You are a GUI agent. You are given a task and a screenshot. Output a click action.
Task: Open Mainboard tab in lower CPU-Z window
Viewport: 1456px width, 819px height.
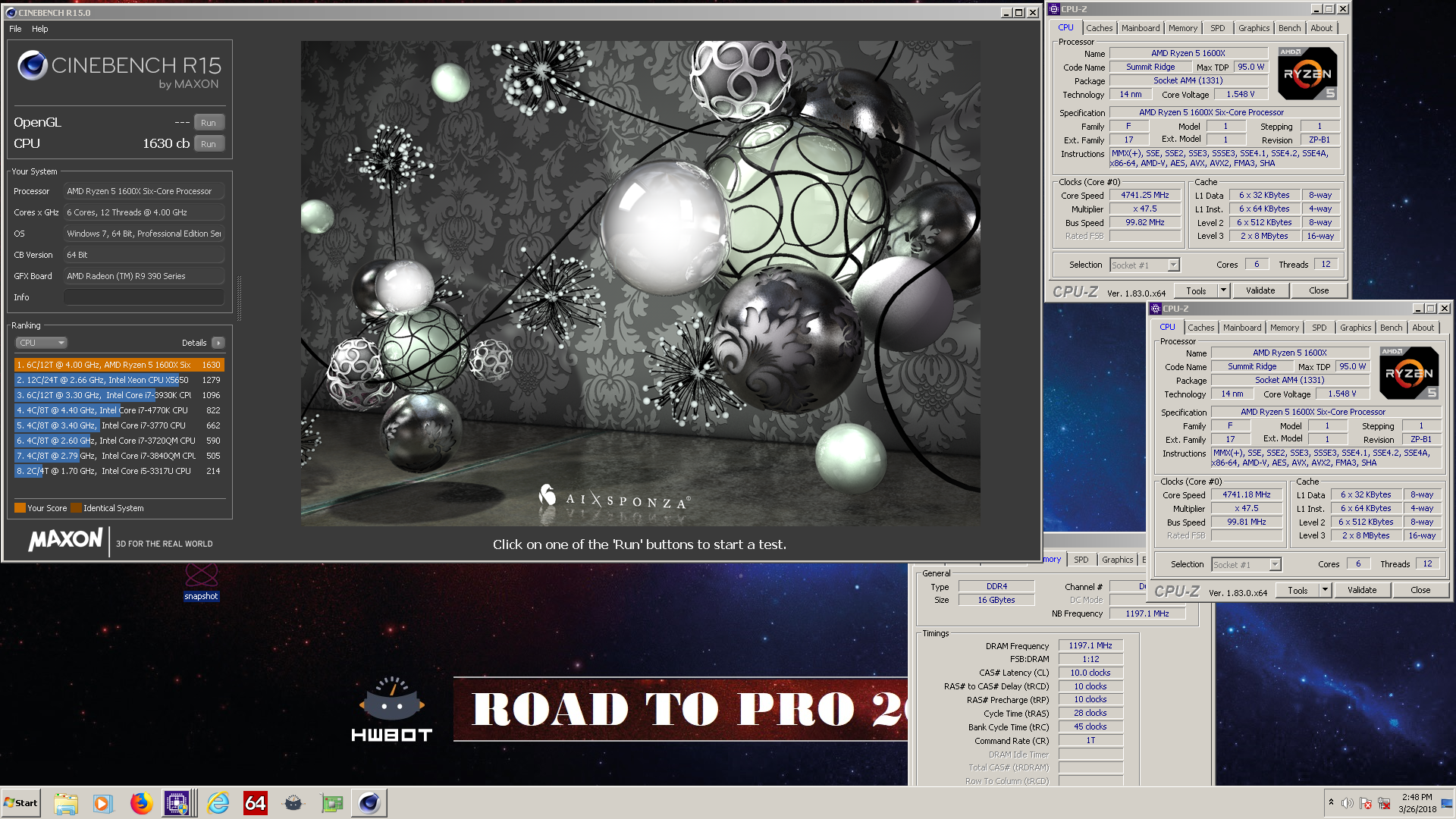[1242, 328]
